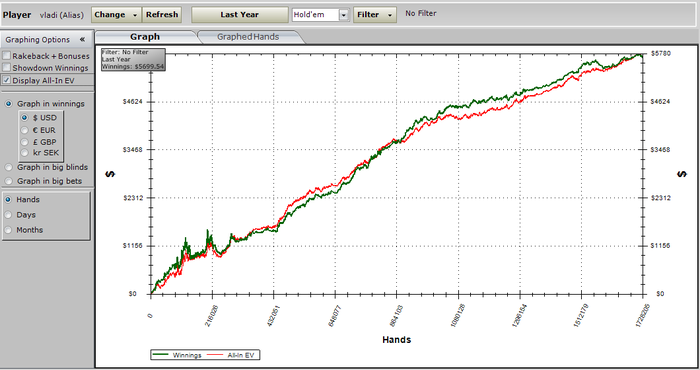This screenshot has width=700, height=370.
Task: Click the $3468 left axis label
Action: click(133, 150)
